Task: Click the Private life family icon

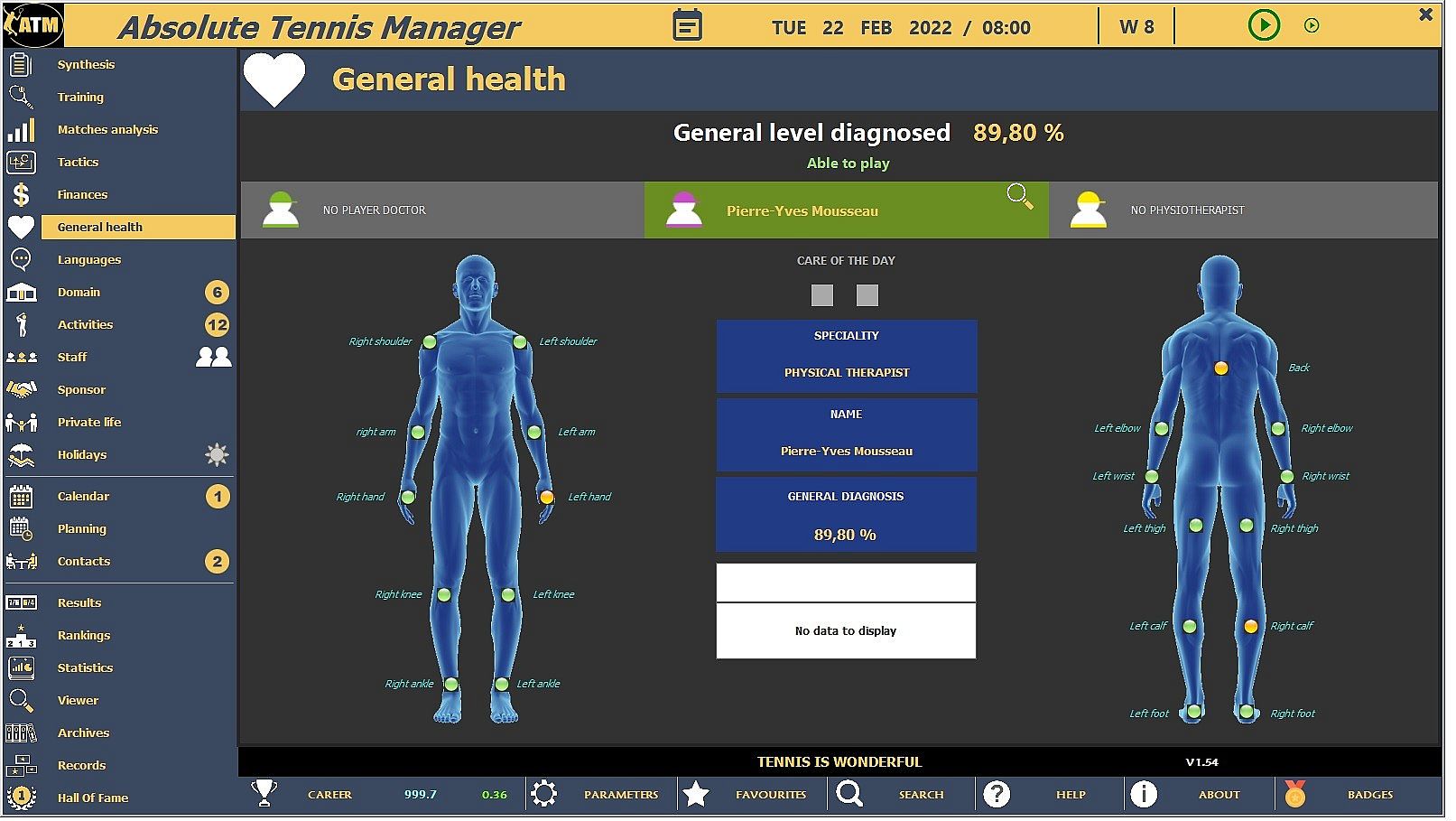Action: 21,424
